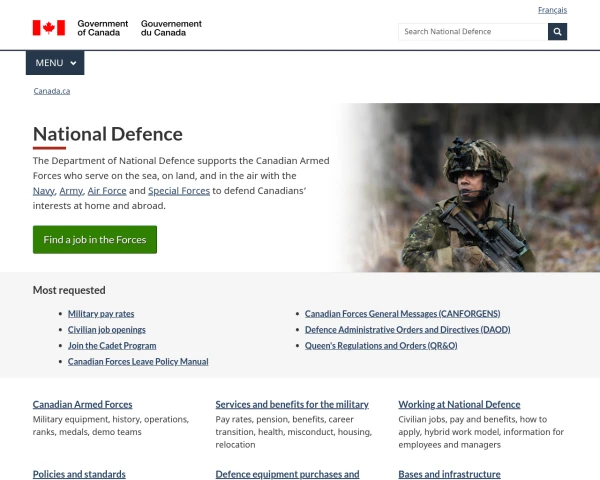
Task: View Civilian job openings
Action: [106, 329]
